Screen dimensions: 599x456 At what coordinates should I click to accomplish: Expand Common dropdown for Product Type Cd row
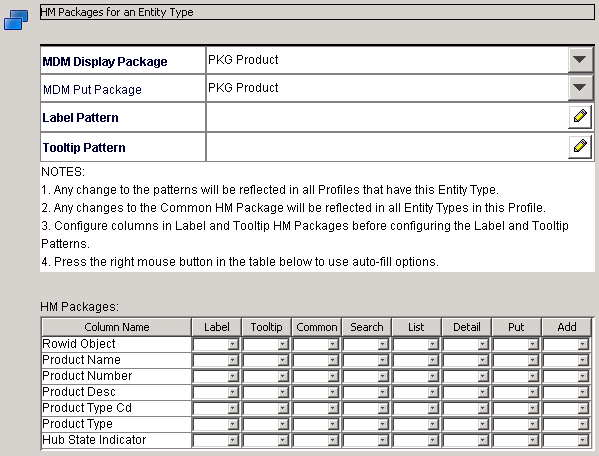coord(333,409)
